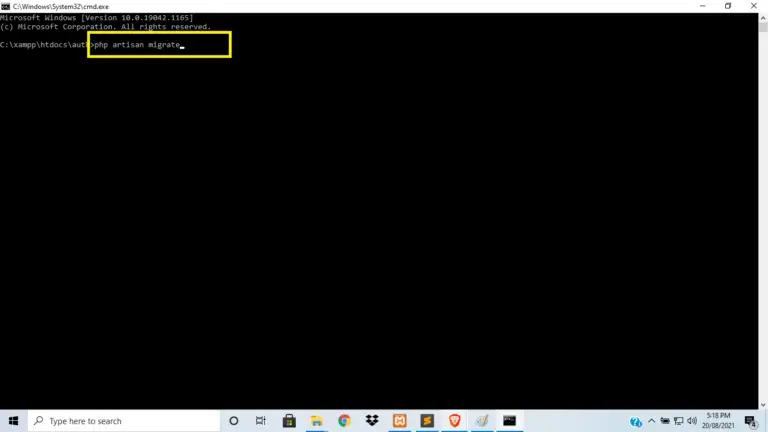Open the clock showing 5:18 PM
The image size is (768, 432).
point(719,421)
